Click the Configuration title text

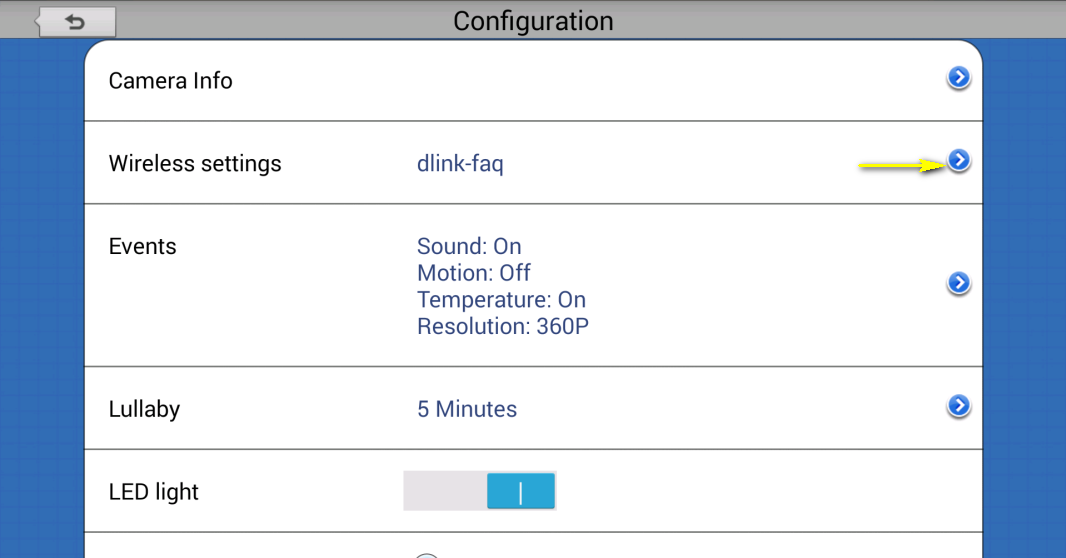533,21
